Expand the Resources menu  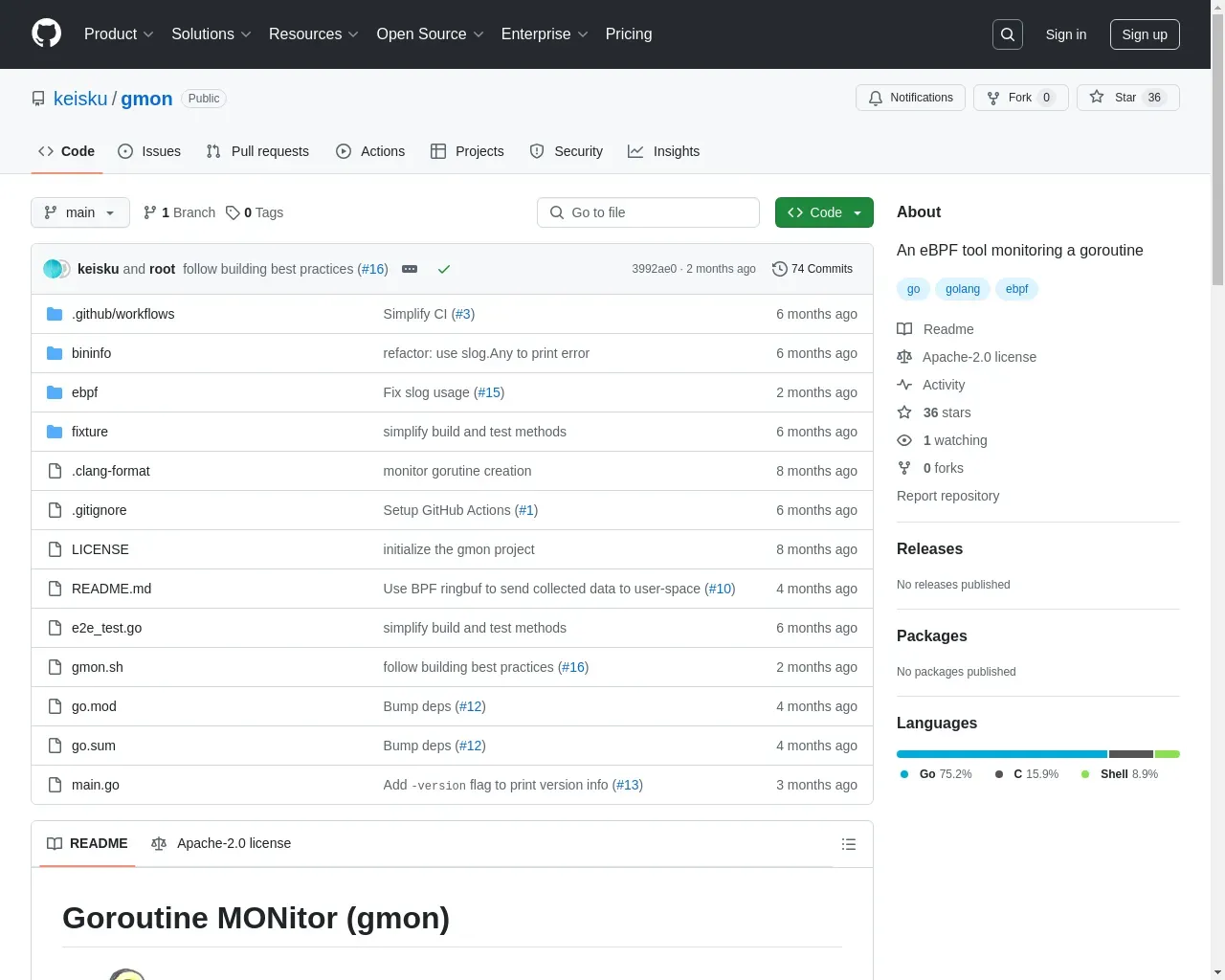tap(314, 34)
